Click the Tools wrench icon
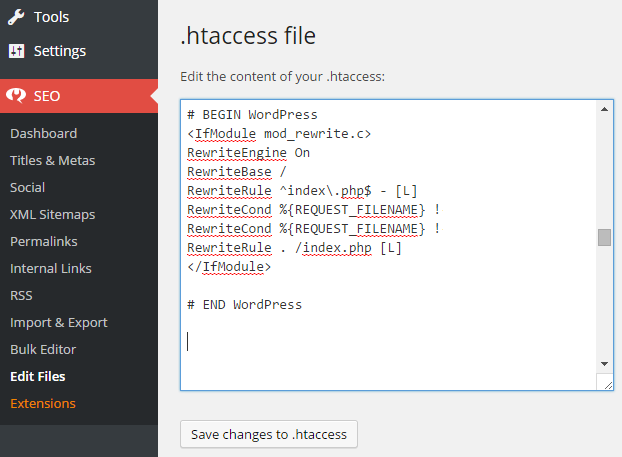This screenshot has width=622, height=457. [x=16, y=17]
